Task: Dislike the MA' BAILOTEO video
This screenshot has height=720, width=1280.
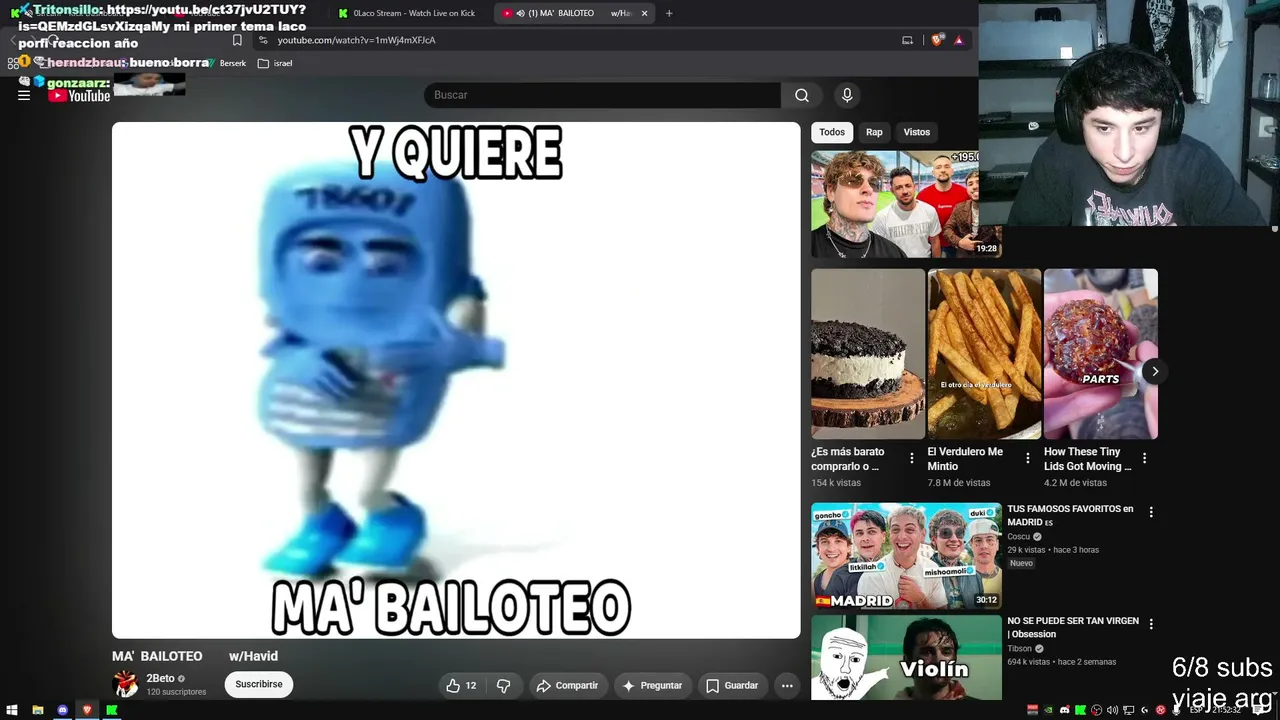Action: 504,685
